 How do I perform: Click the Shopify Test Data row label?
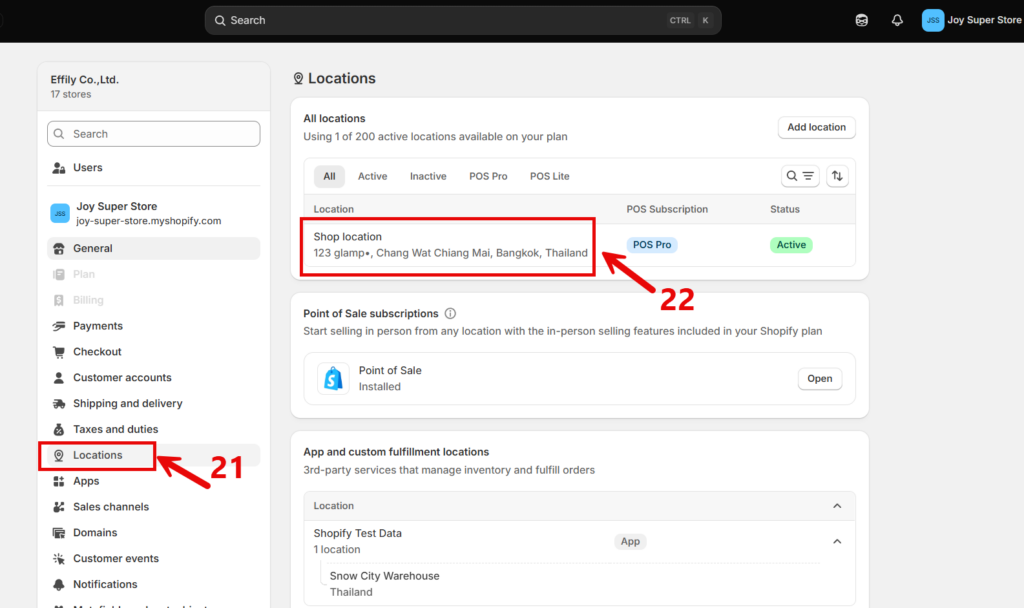[x=358, y=534]
